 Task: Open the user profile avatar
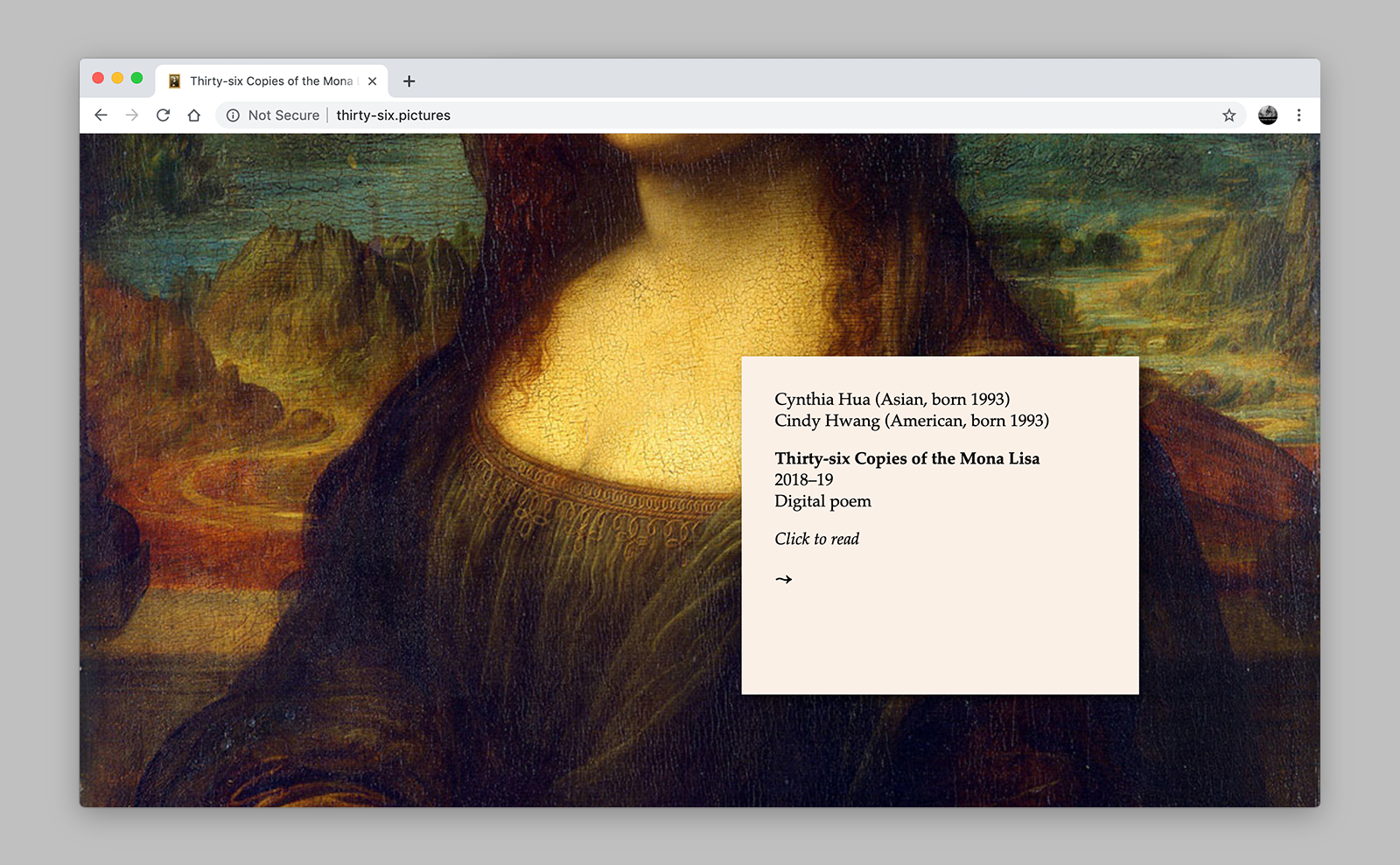click(x=1267, y=115)
